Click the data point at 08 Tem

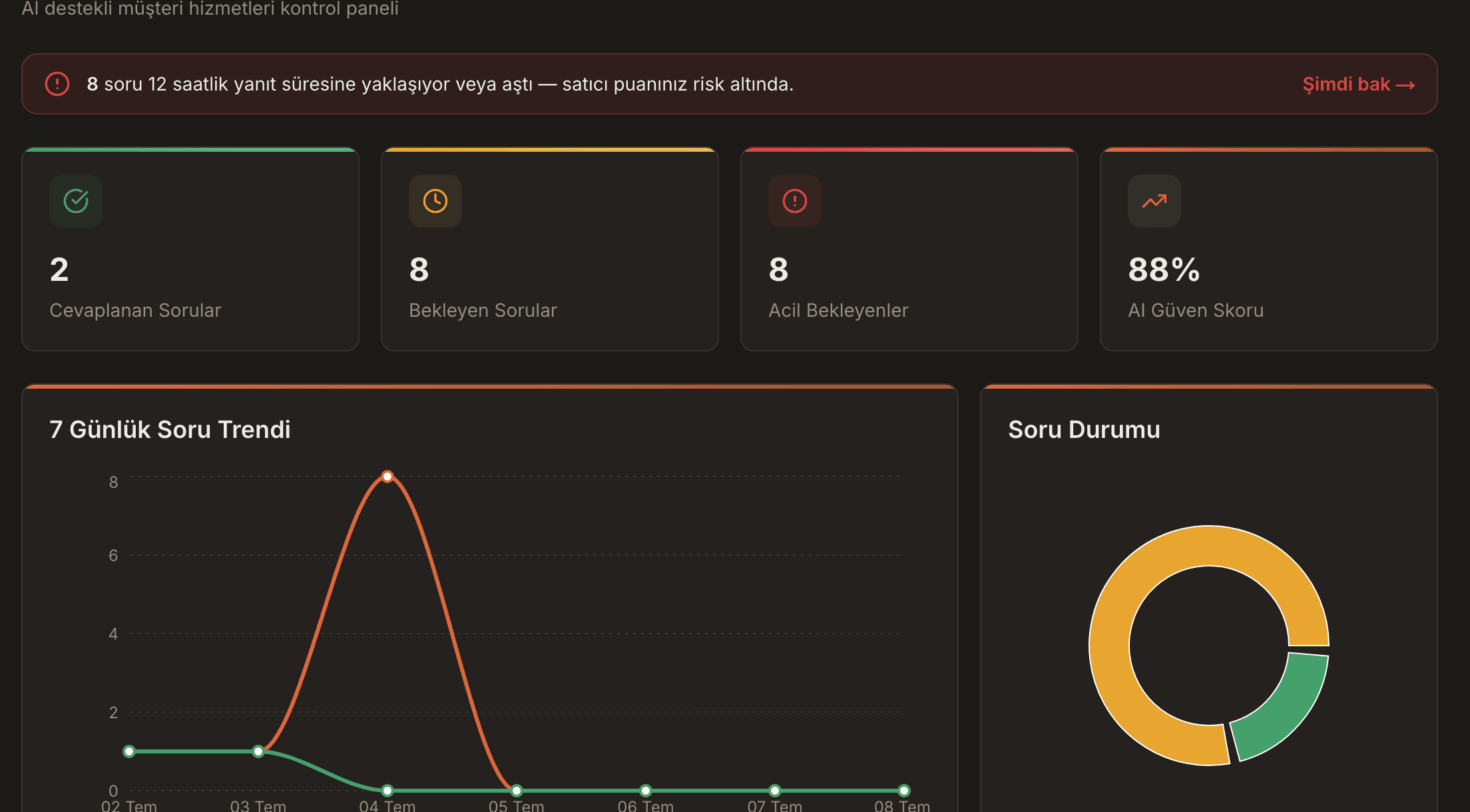pyautogui.click(x=904, y=791)
